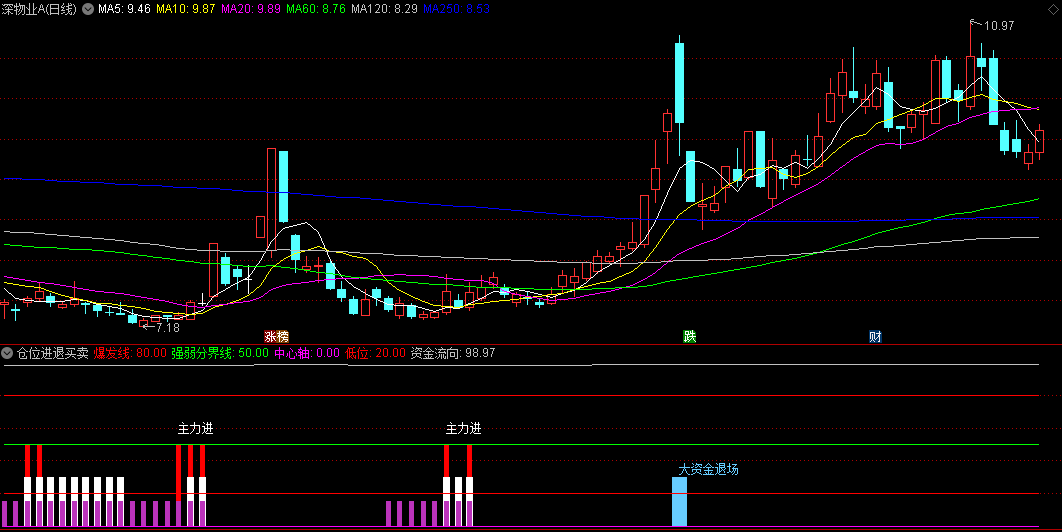The width and height of the screenshot is (1062, 532).
Task: Click the 强弱分界线: 50.00 label
Action: click(220, 353)
